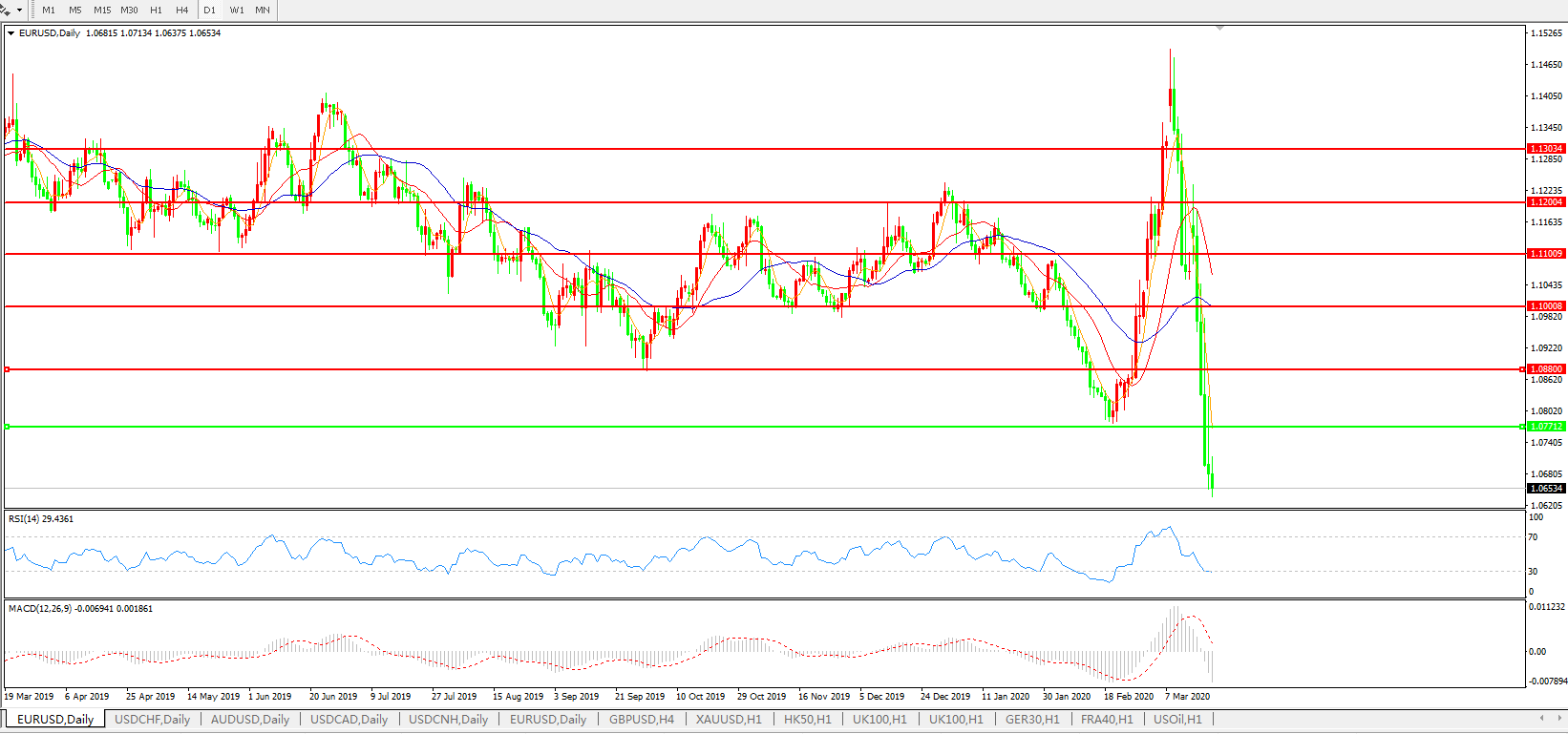Image resolution: width=1568 pixels, height=734 pixels.
Task: Set the chart period to W1
Action: click(x=236, y=10)
